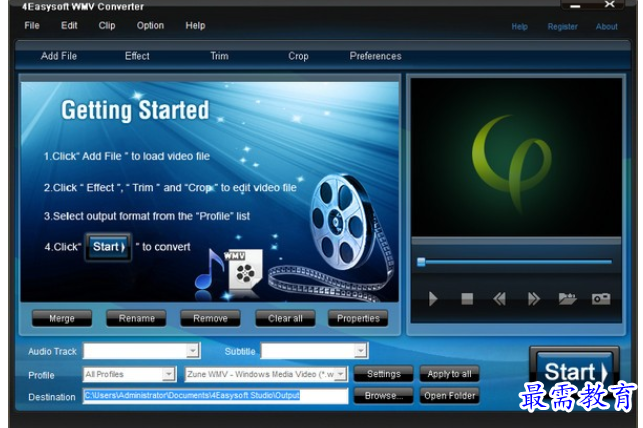The height and width of the screenshot is (428, 643).
Task: Expand the Zune WMV profile format dropdown
Action: (x=340, y=374)
